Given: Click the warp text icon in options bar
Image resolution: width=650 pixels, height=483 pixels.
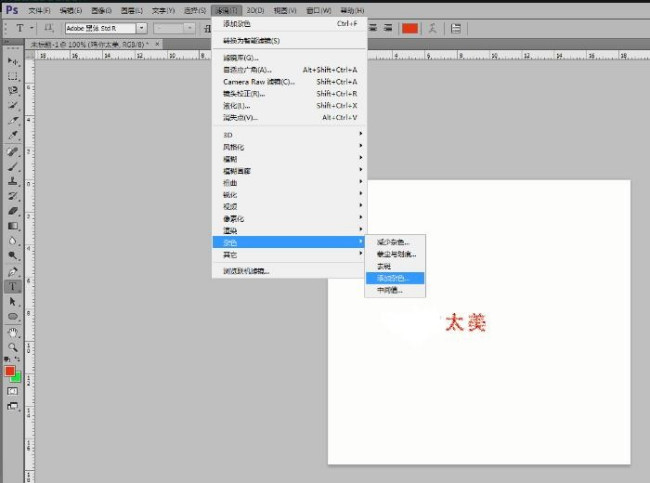Looking at the screenshot, I should (435, 28).
